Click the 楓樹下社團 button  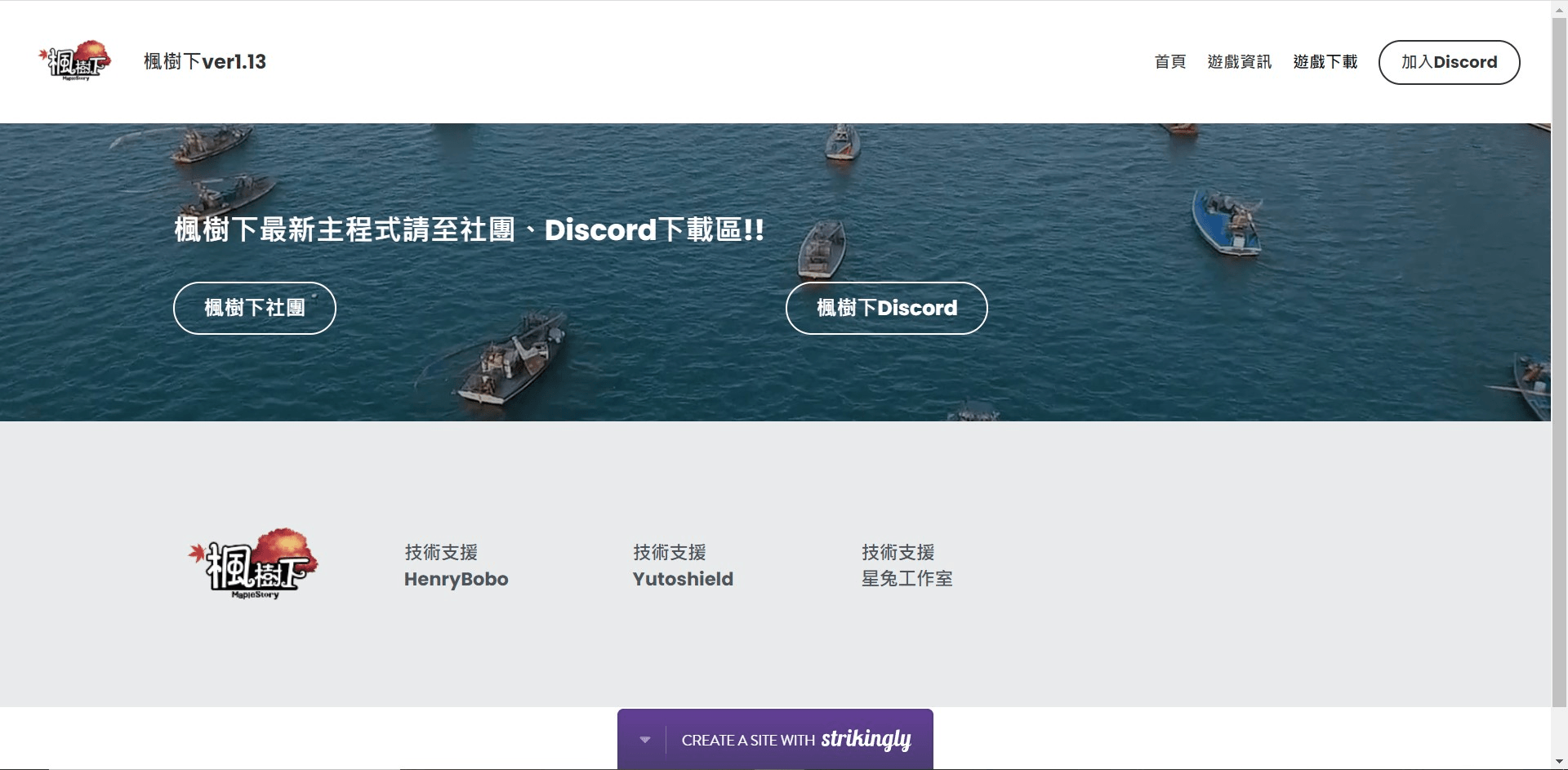click(x=254, y=308)
